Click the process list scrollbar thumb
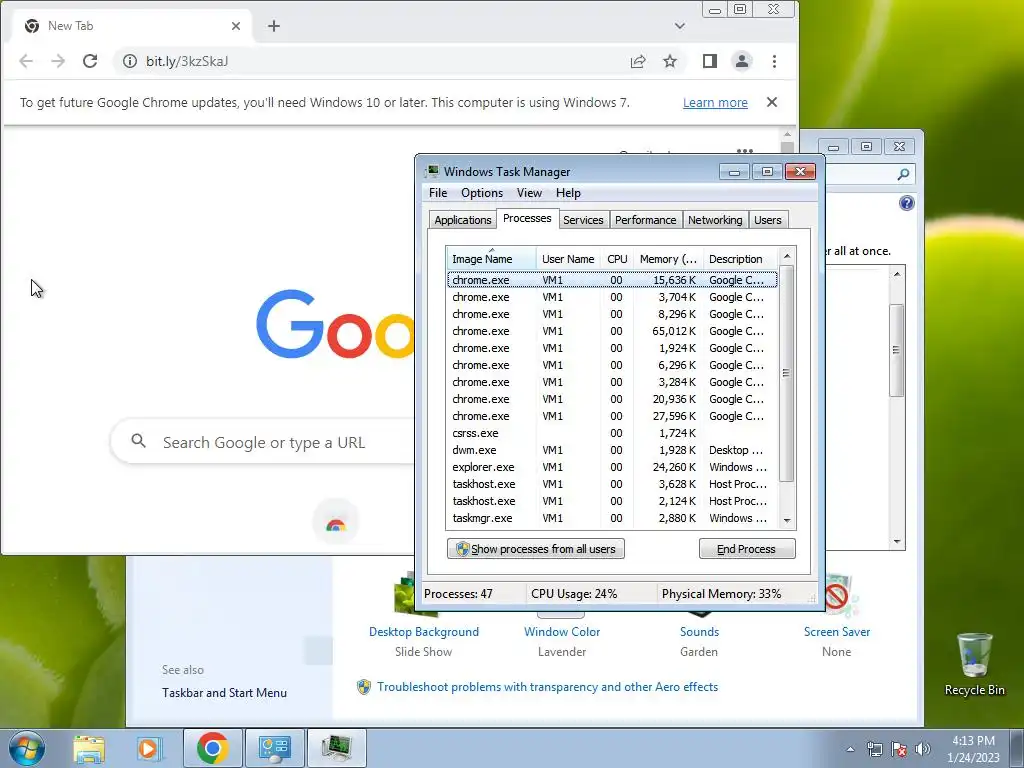Image resolution: width=1024 pixels, height=768 pixels. 786,374
